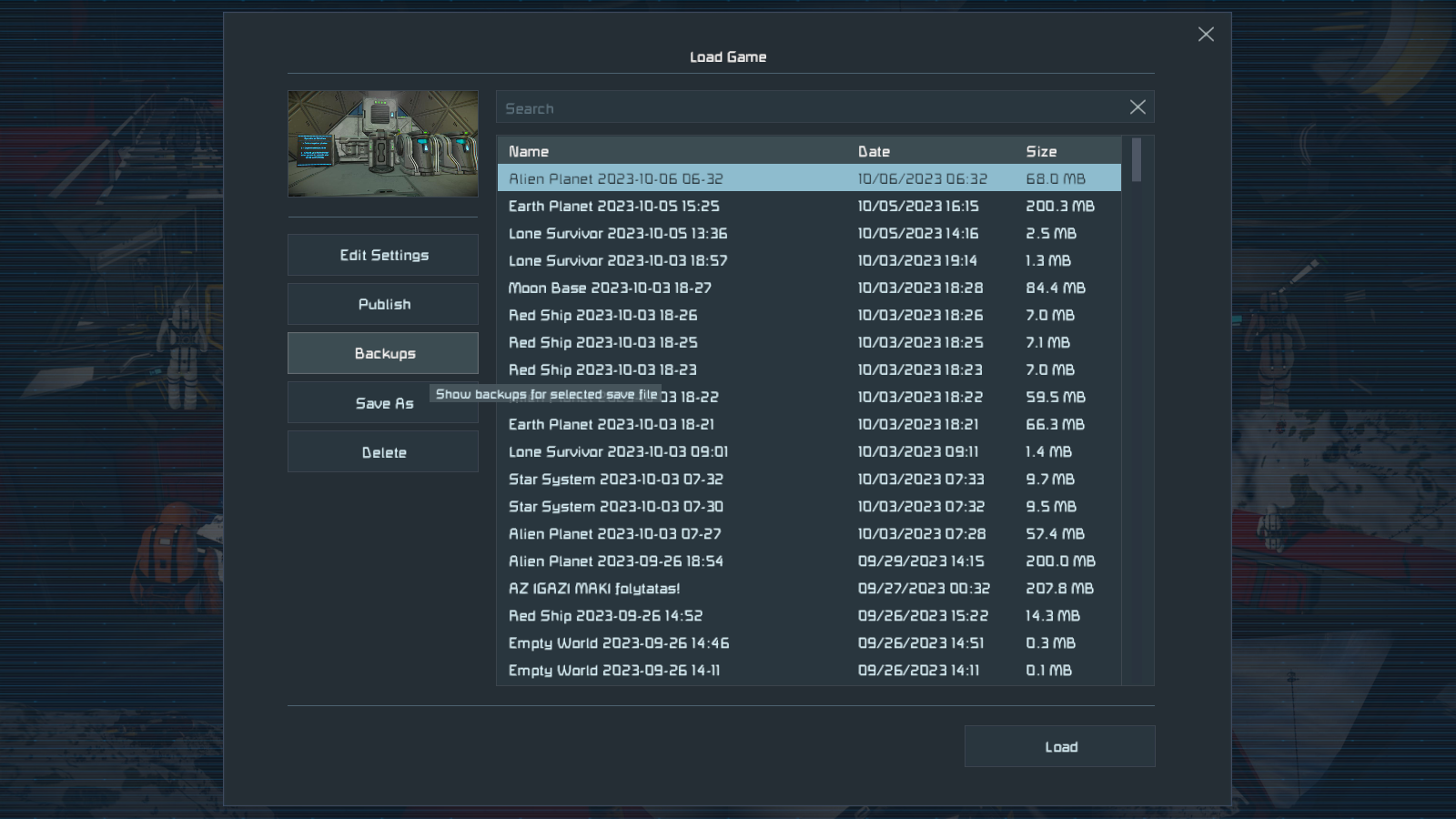The image size is (1456, 819).
Task: Sort saves by Size column header
Action: point(1041,151)
